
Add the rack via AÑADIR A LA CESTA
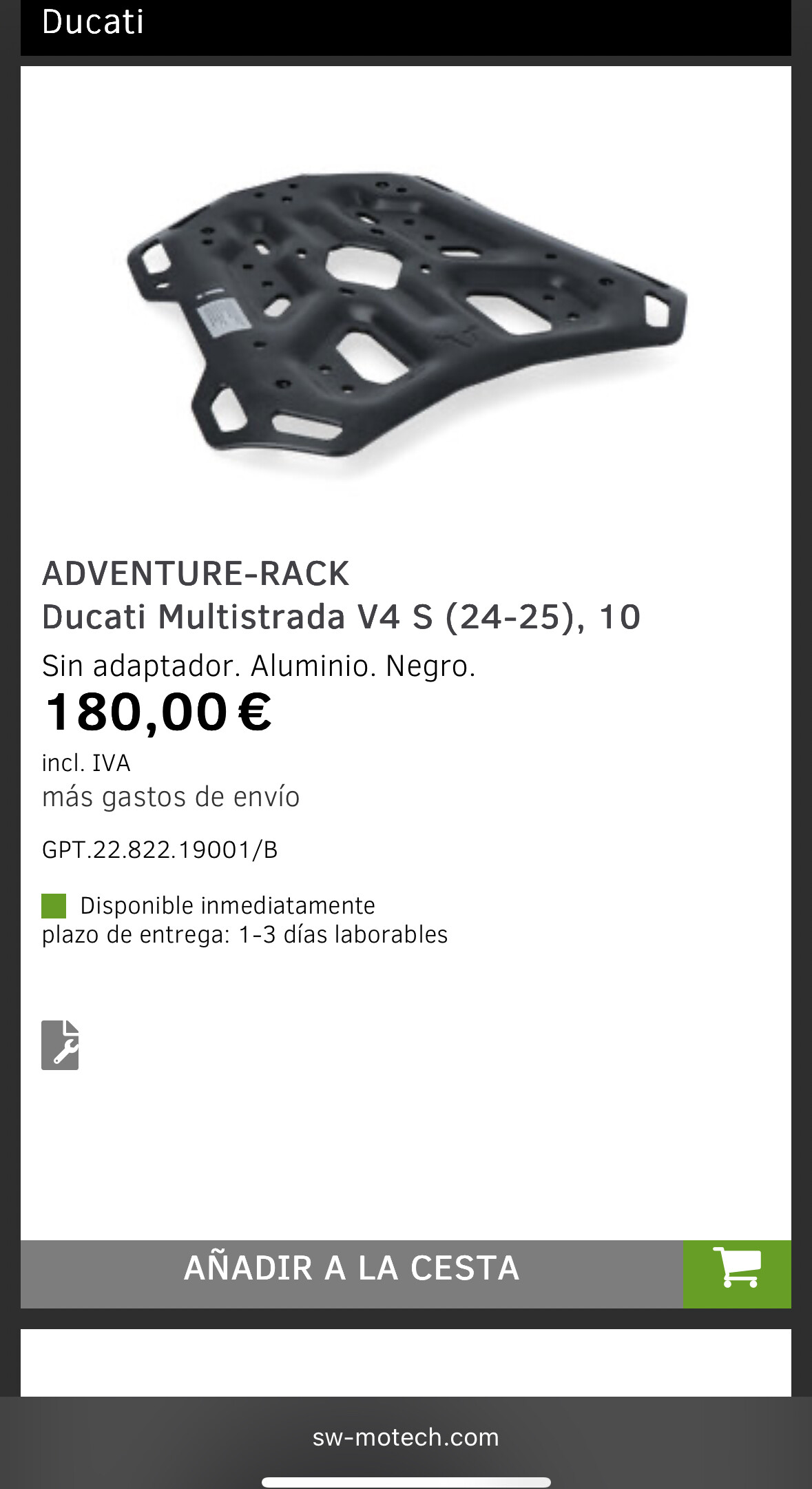pyautogui.click(x=352, y=1274)
